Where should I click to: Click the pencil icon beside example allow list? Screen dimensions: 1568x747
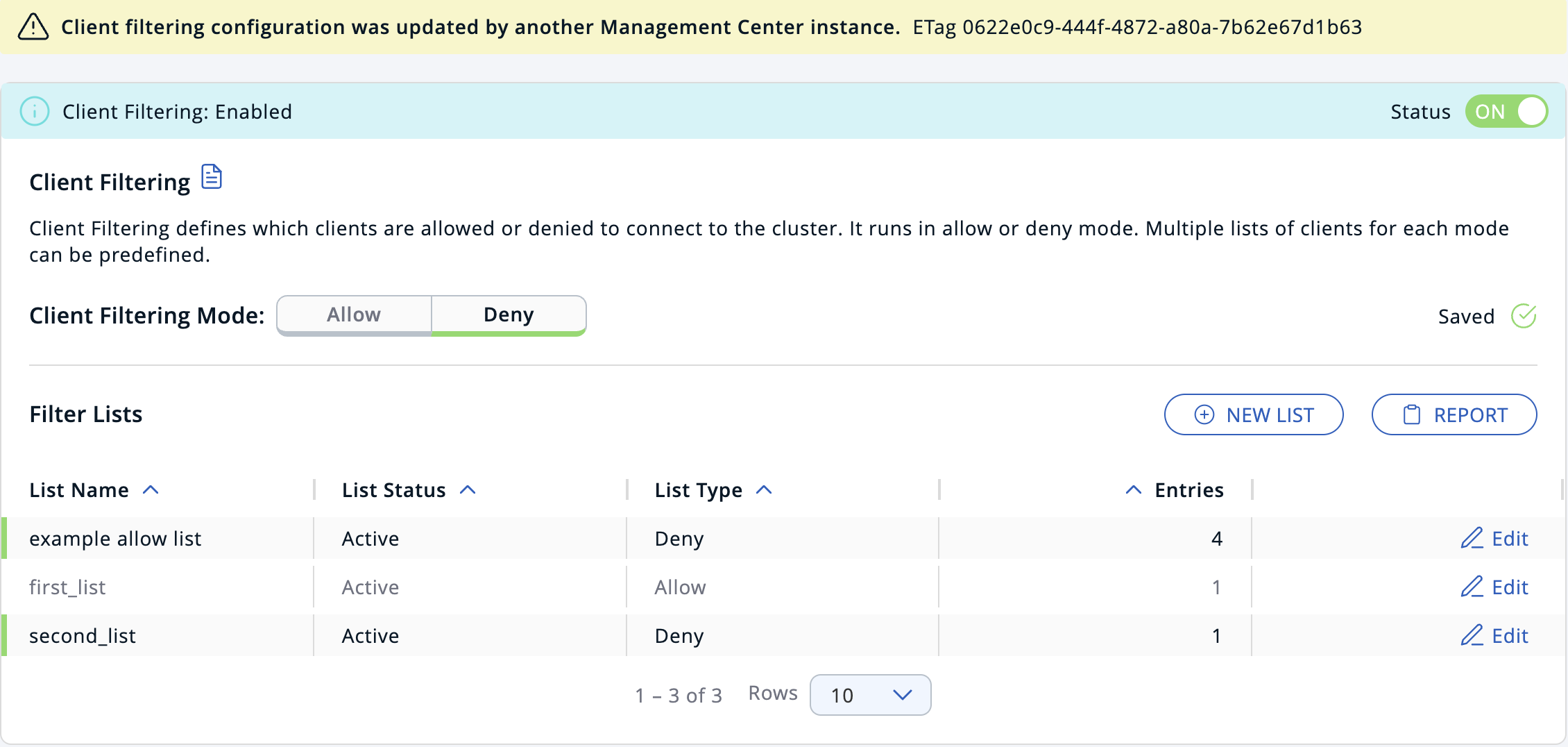[x=1472, y=539]
